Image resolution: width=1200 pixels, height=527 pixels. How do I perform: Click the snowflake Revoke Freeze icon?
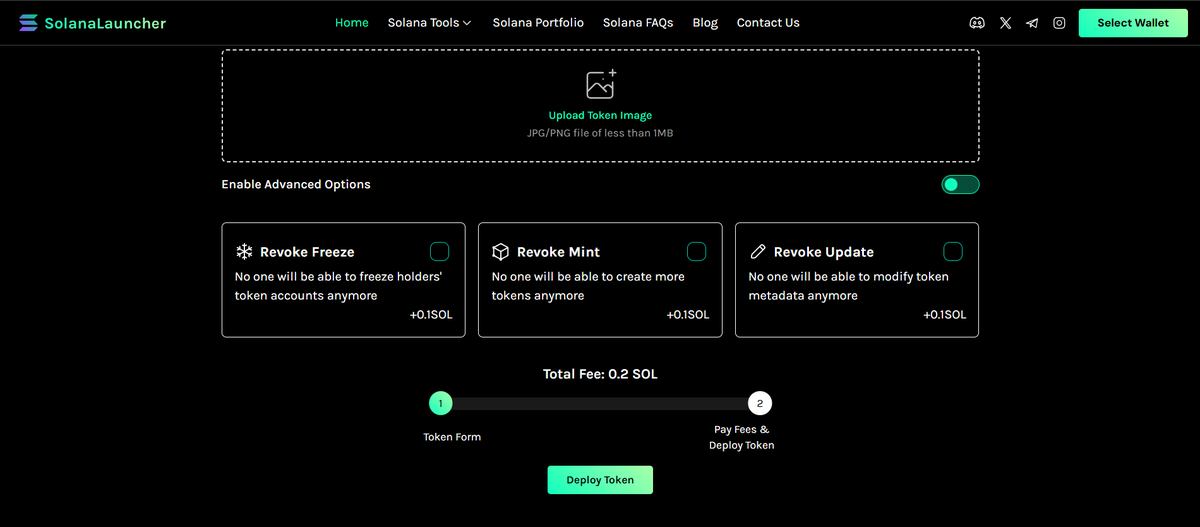244,252
